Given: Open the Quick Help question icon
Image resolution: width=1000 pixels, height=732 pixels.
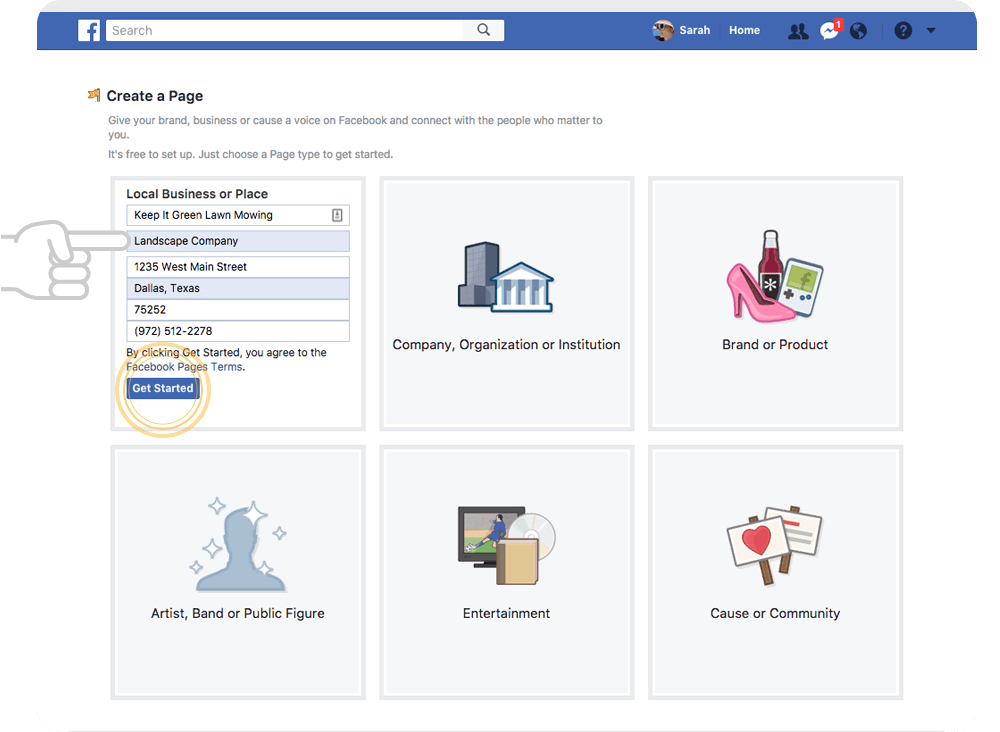Looking at the screenshot, I should coord(903,30).
